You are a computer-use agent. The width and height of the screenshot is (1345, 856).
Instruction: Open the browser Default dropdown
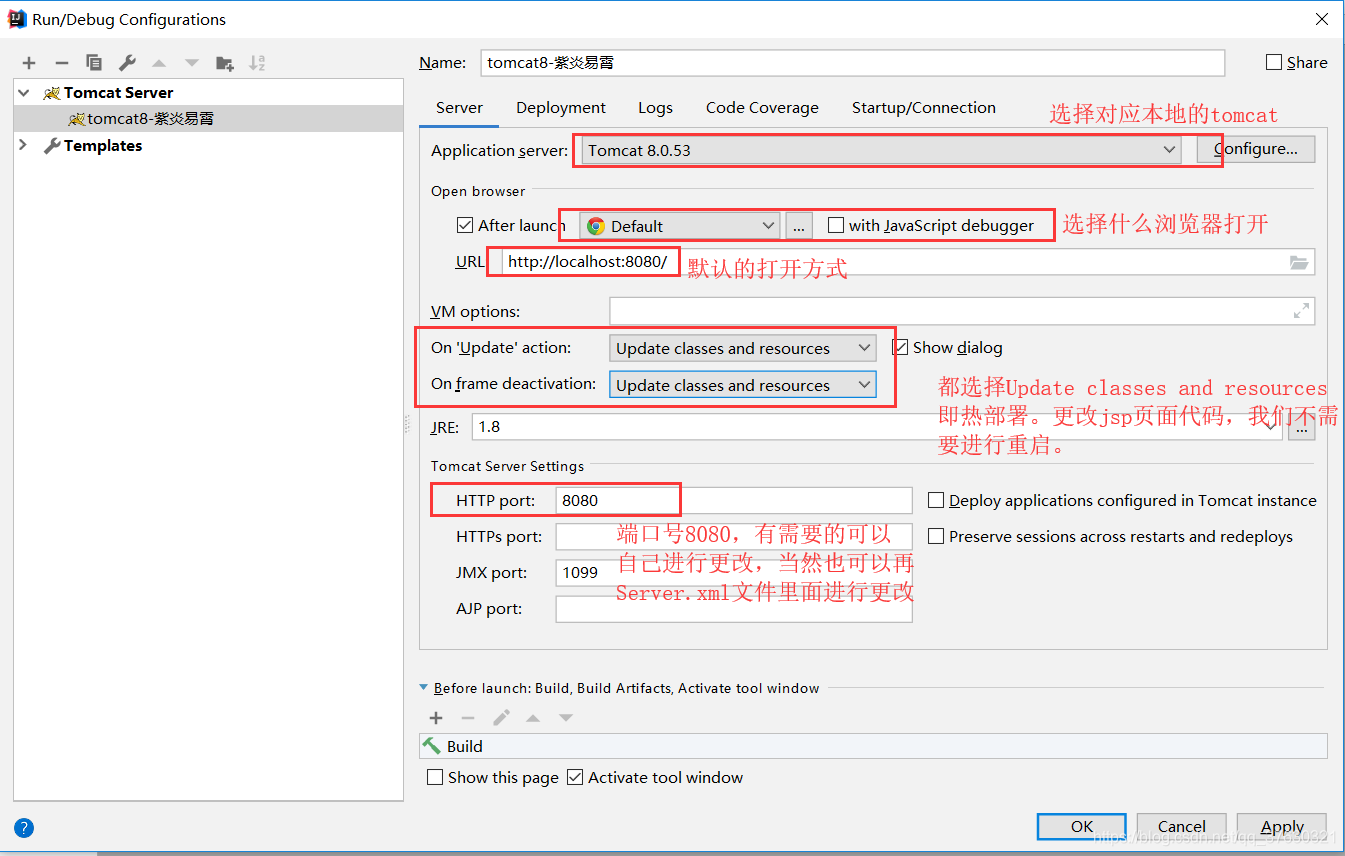point(681,226)
